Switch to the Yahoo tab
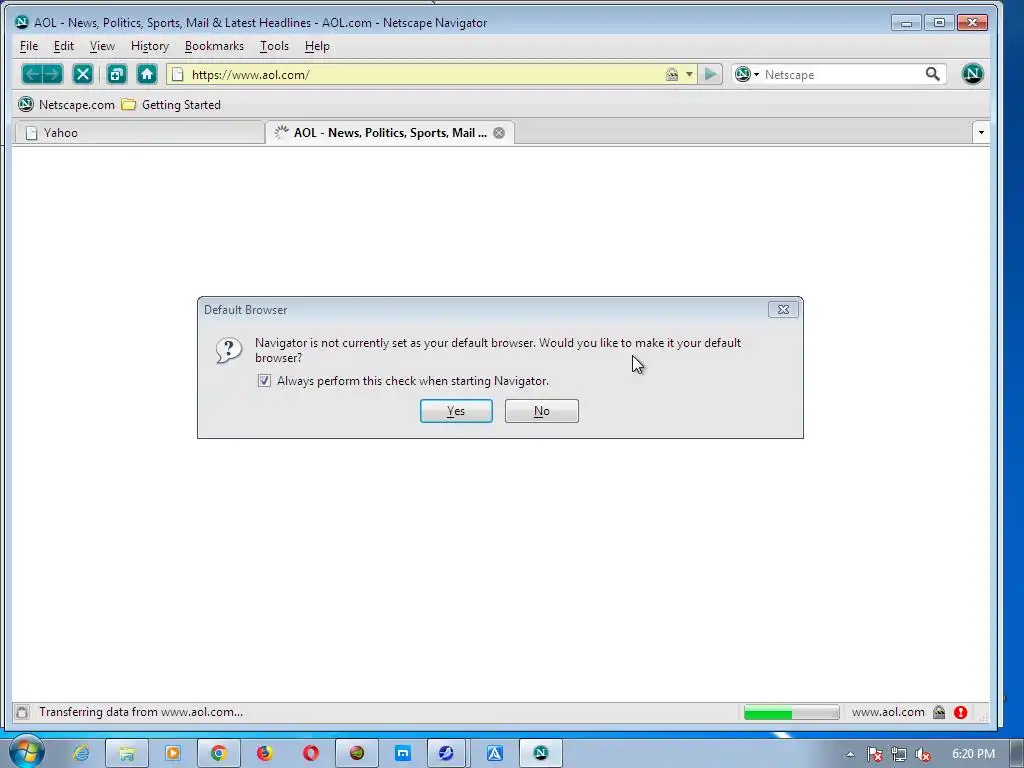This screenshot has height=768, width=1024. click(139, 133)
